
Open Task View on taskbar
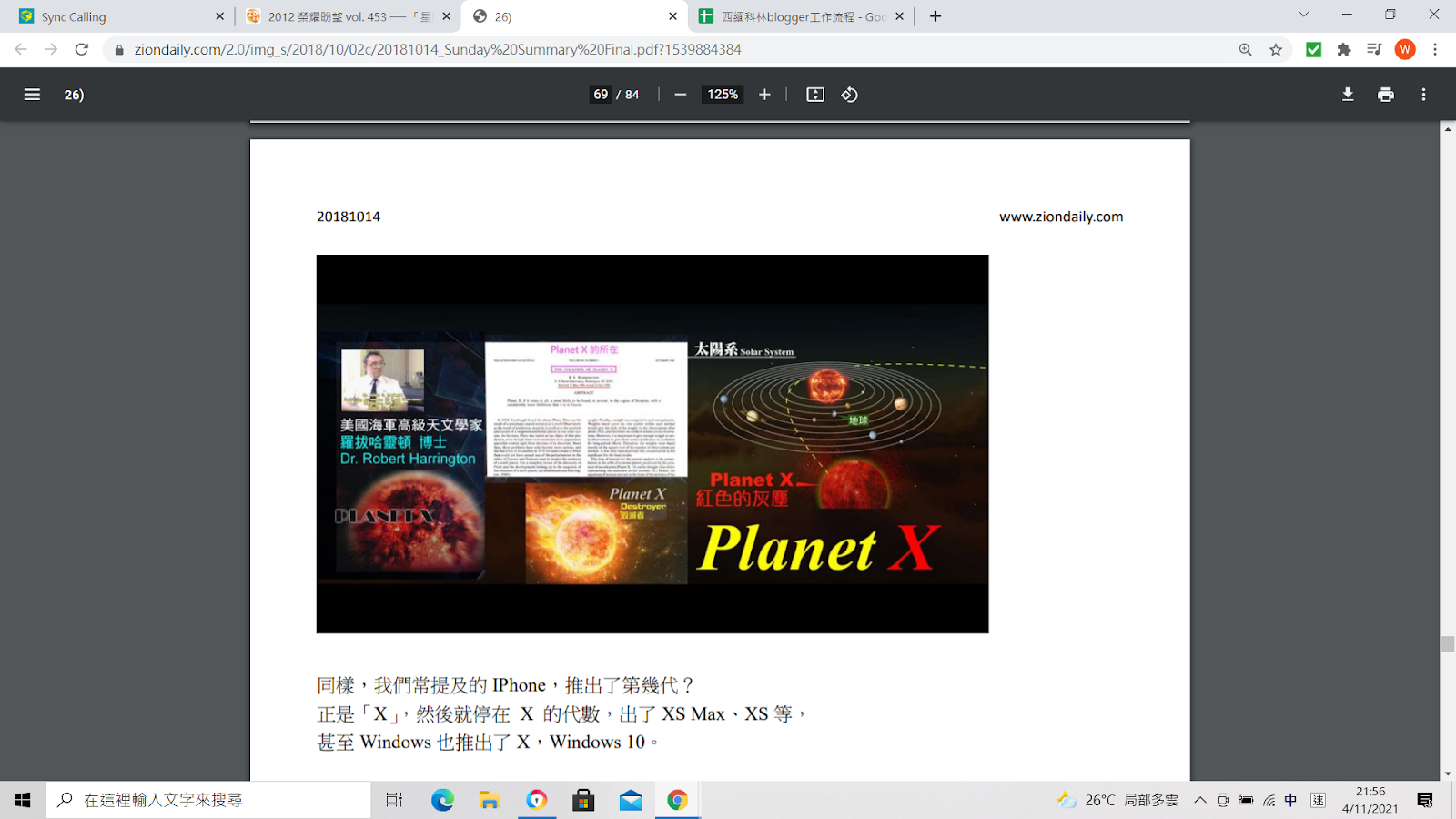(394, 800)
